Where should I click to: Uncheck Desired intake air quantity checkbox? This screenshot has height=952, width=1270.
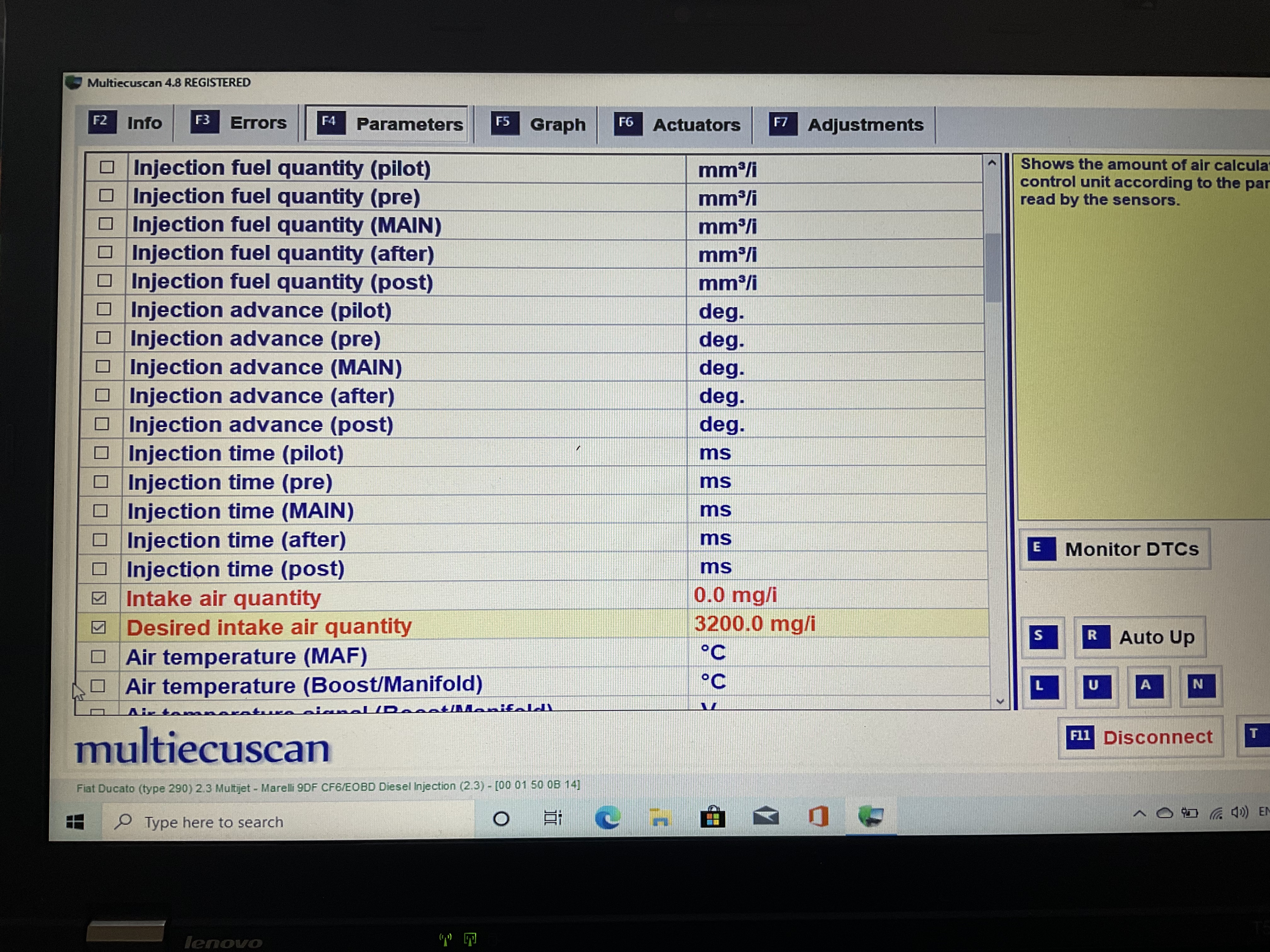99,627
